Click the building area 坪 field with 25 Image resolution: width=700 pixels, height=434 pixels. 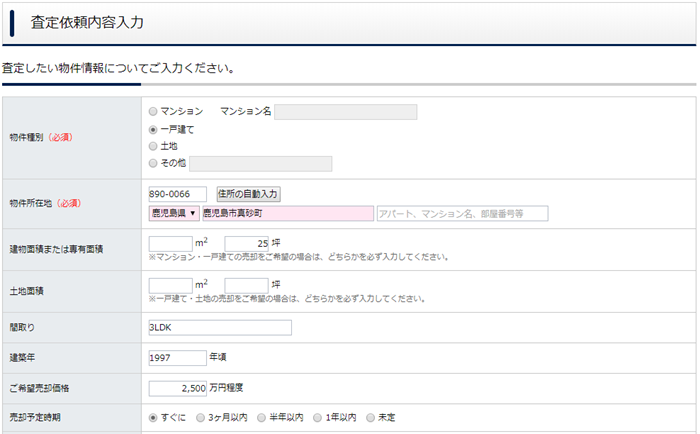[247, 243]
